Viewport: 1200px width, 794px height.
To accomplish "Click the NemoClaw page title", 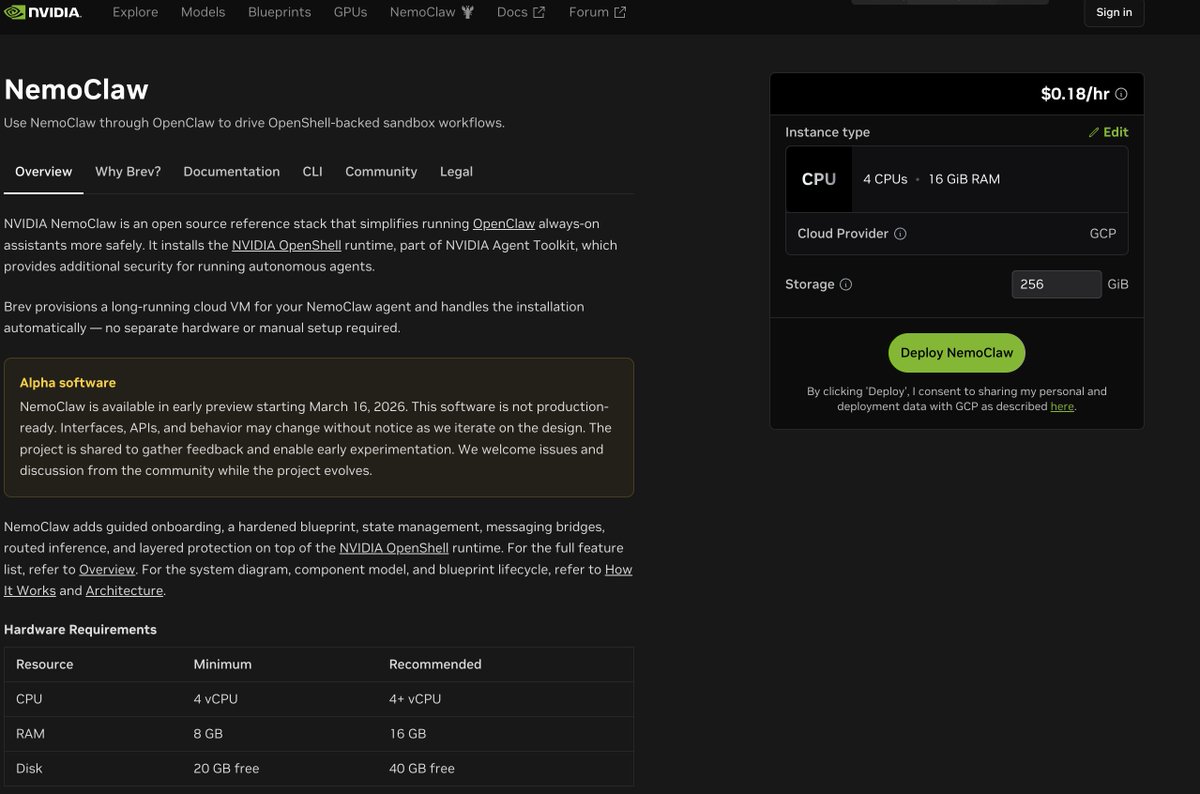I will point(76,90).
